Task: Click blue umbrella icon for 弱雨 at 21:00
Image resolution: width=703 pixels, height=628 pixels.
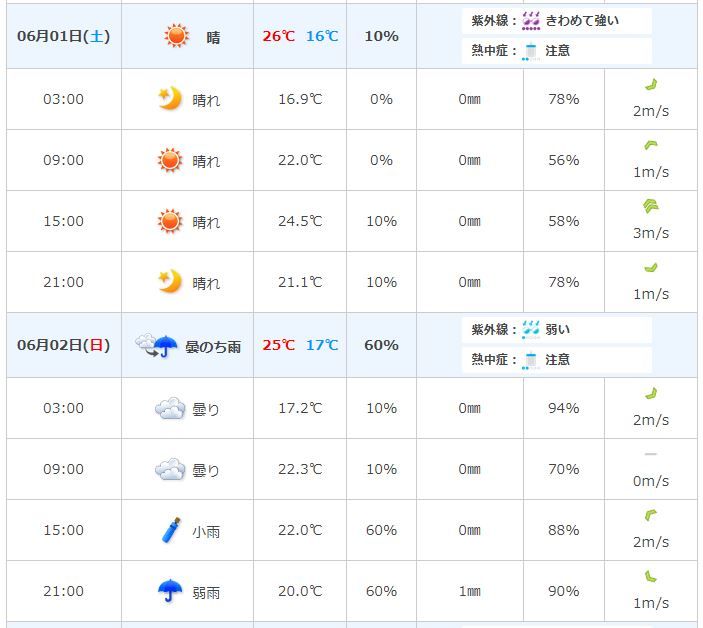Action: coord(170,590)
